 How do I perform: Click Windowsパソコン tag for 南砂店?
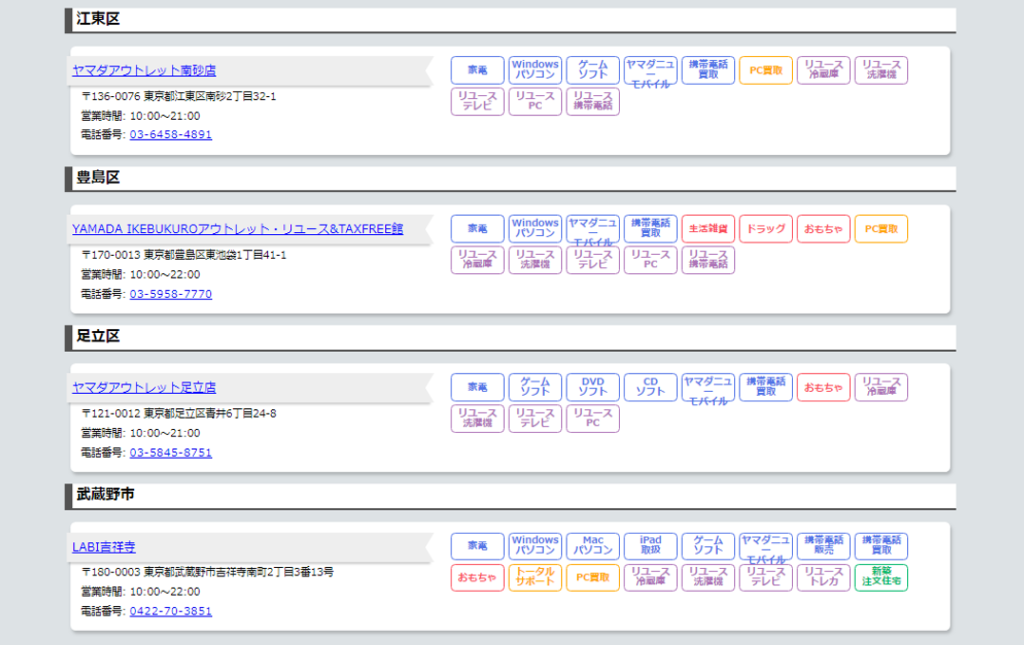pos(535,70)
